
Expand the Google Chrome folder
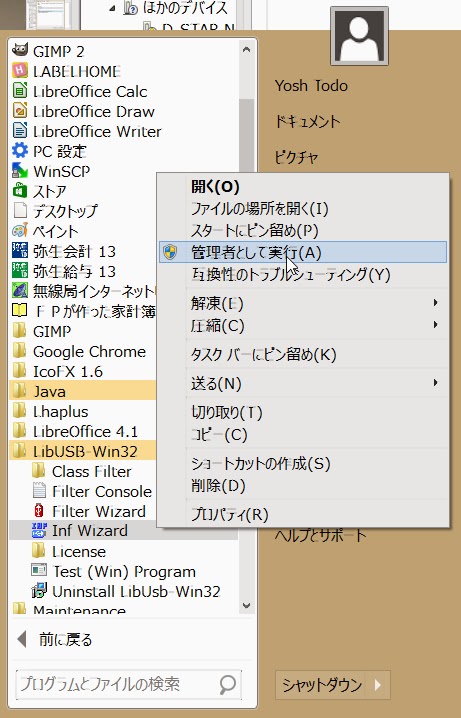(82, 351)
